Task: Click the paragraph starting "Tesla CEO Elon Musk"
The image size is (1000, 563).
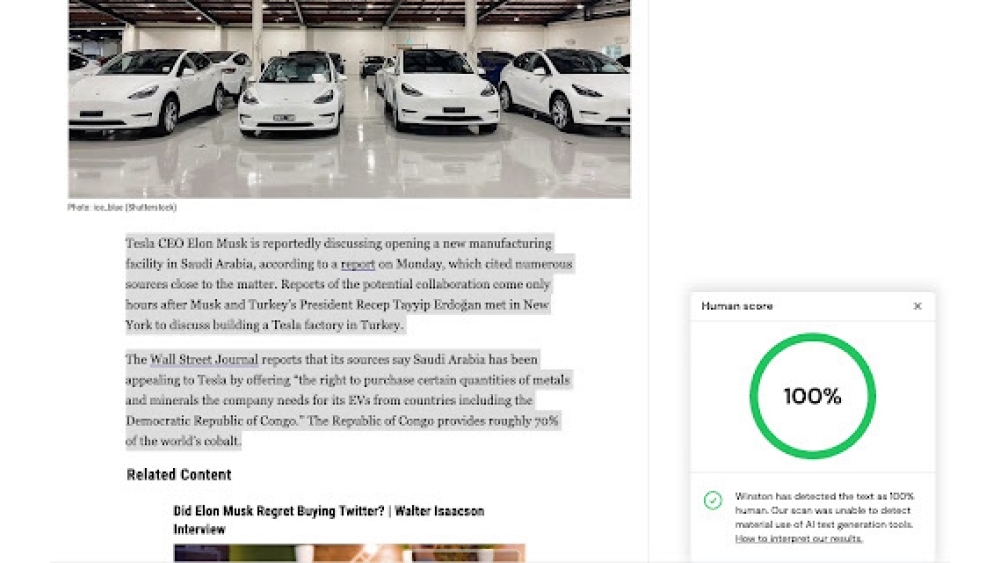Action: click(x=349, y=284)
